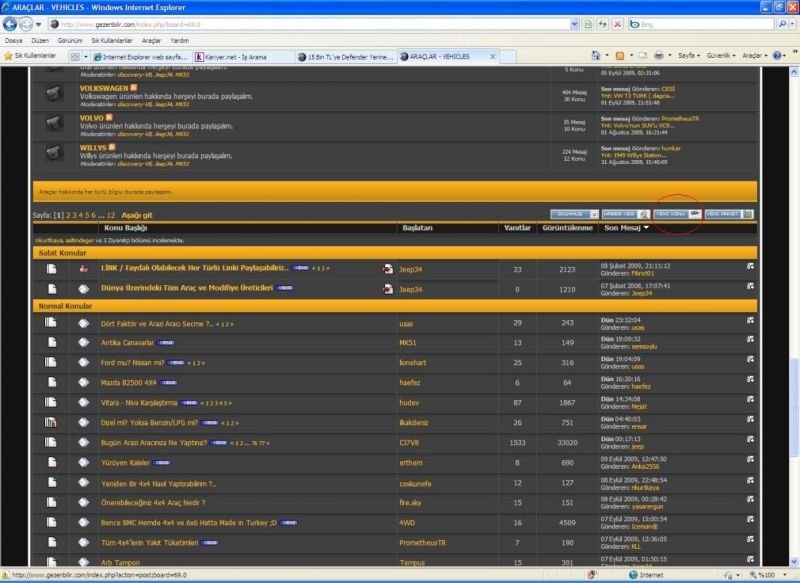Viewport: 800px width, 583px height.
Task: Open the Dosya menu
Action: 14,40
